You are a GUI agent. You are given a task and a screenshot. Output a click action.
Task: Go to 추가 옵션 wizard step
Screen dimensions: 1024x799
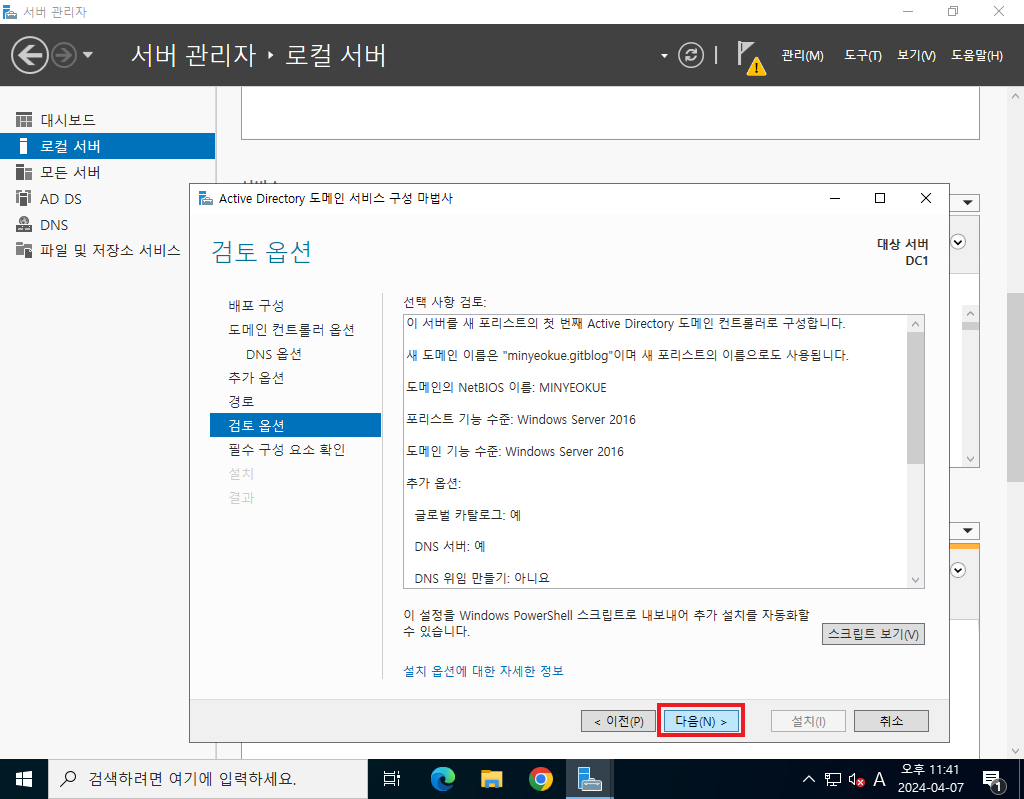point(256,378)
